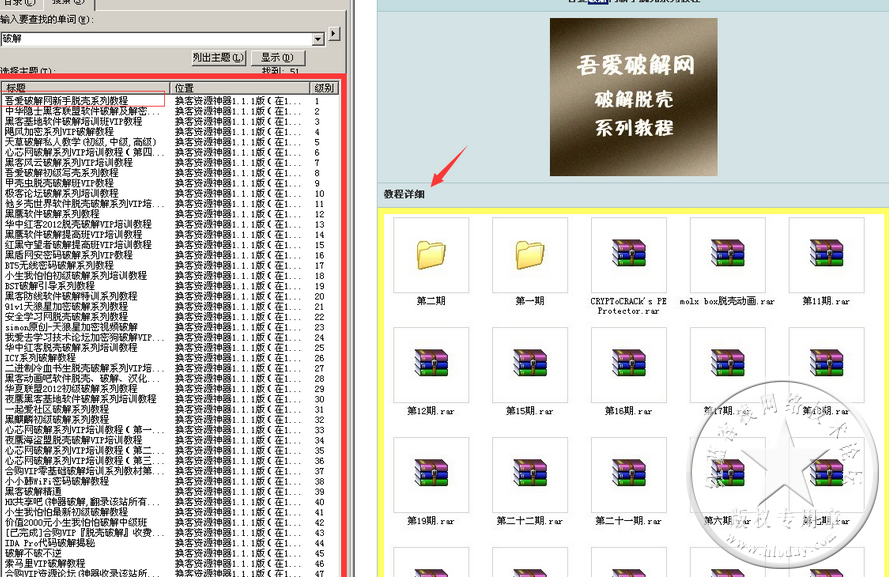Select result 价值2000元小生我怕怕破解中级班
Screen dimensions: 889x577
(x=76, y=522)
